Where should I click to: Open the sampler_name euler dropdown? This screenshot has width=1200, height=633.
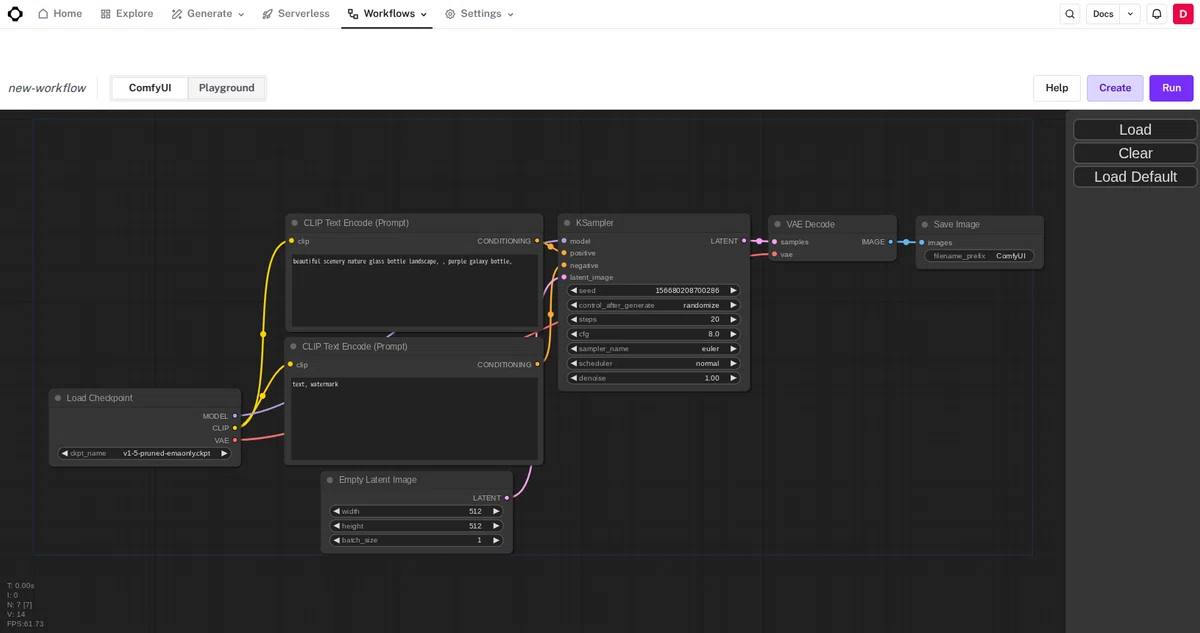pos(654,349)
